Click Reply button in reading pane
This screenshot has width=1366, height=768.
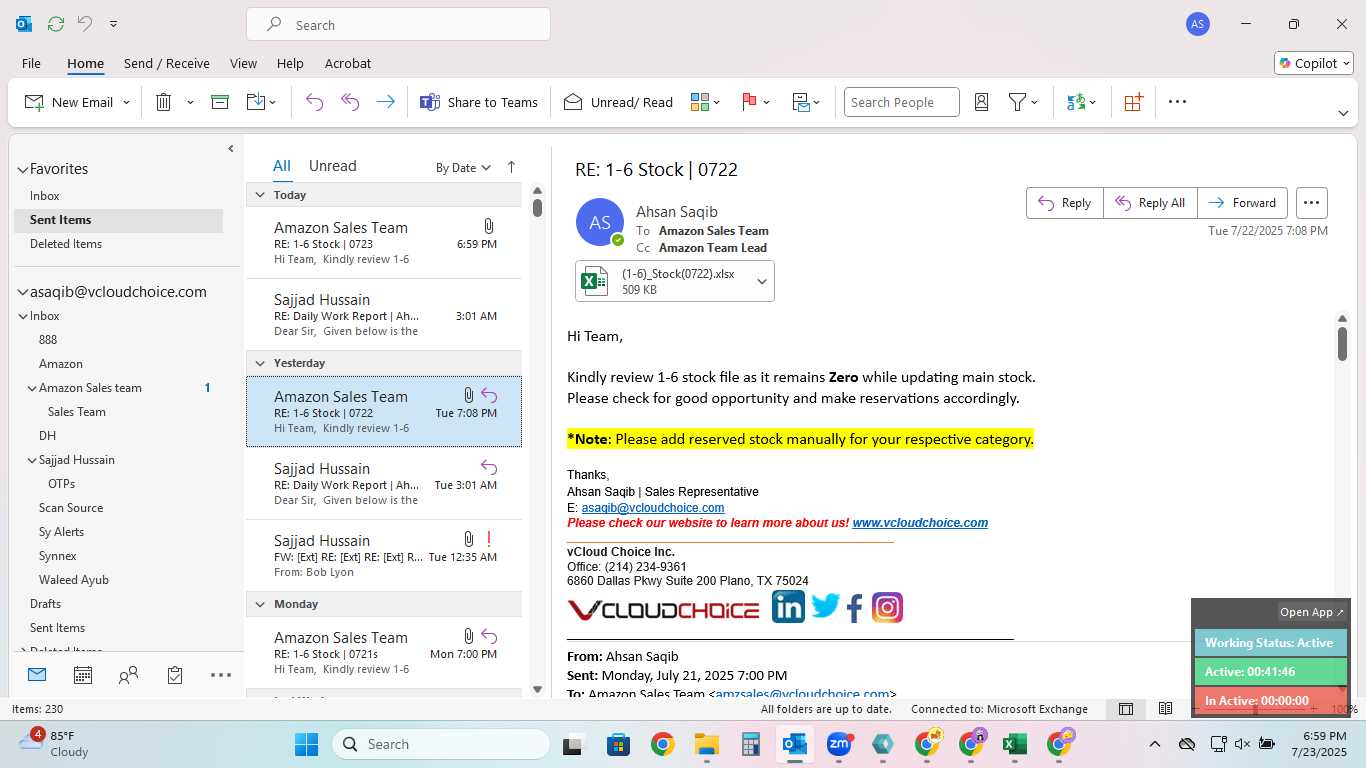coord(1065,203)
